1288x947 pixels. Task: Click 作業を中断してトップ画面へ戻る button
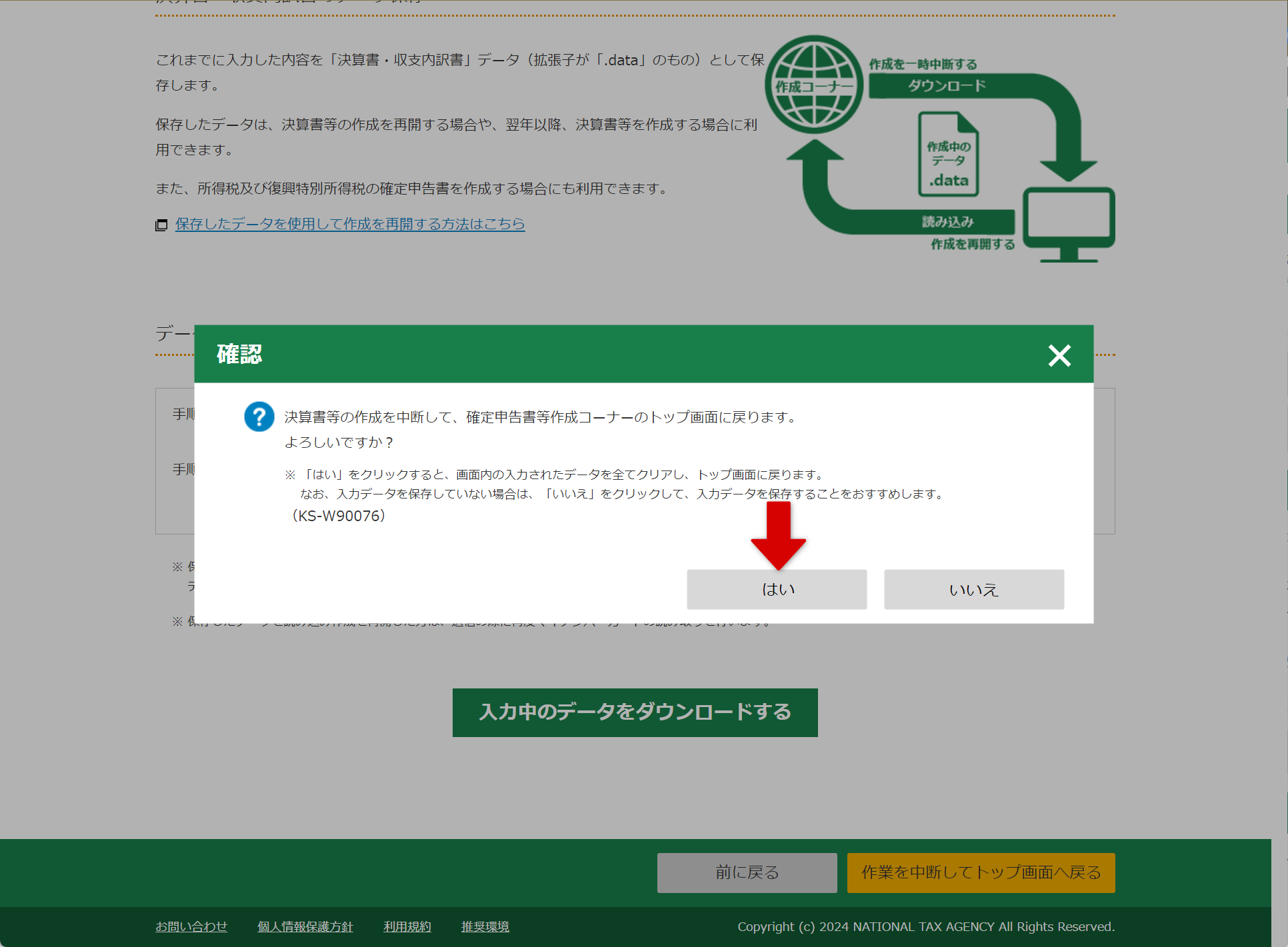980,872
